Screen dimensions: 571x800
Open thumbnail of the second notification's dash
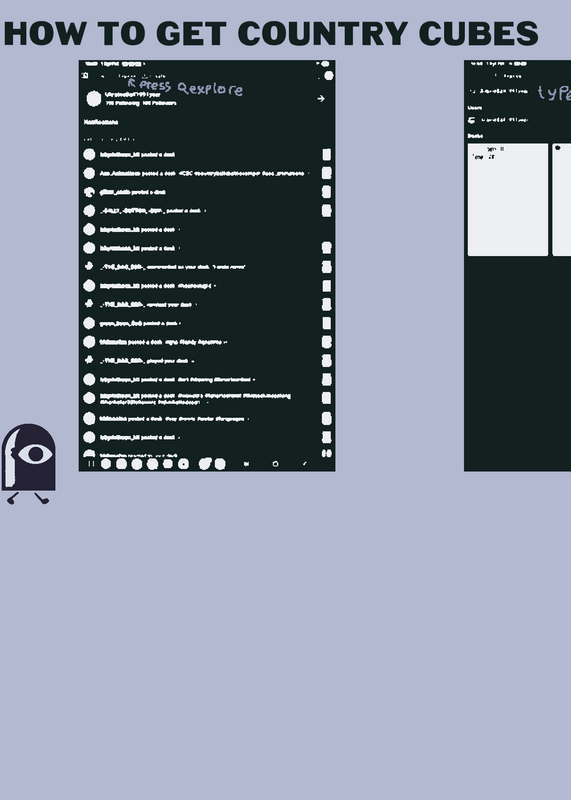(x=327, y=173)
